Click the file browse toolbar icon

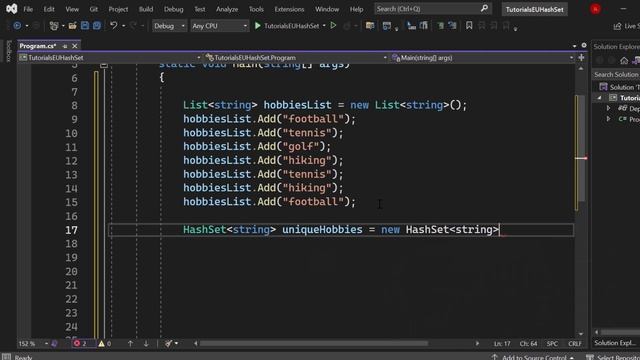(370, 26)
